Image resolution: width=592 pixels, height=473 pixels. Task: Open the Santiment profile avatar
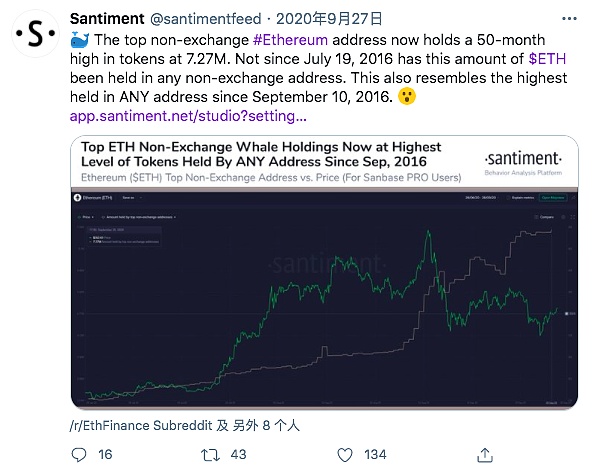tap(35, 34)
